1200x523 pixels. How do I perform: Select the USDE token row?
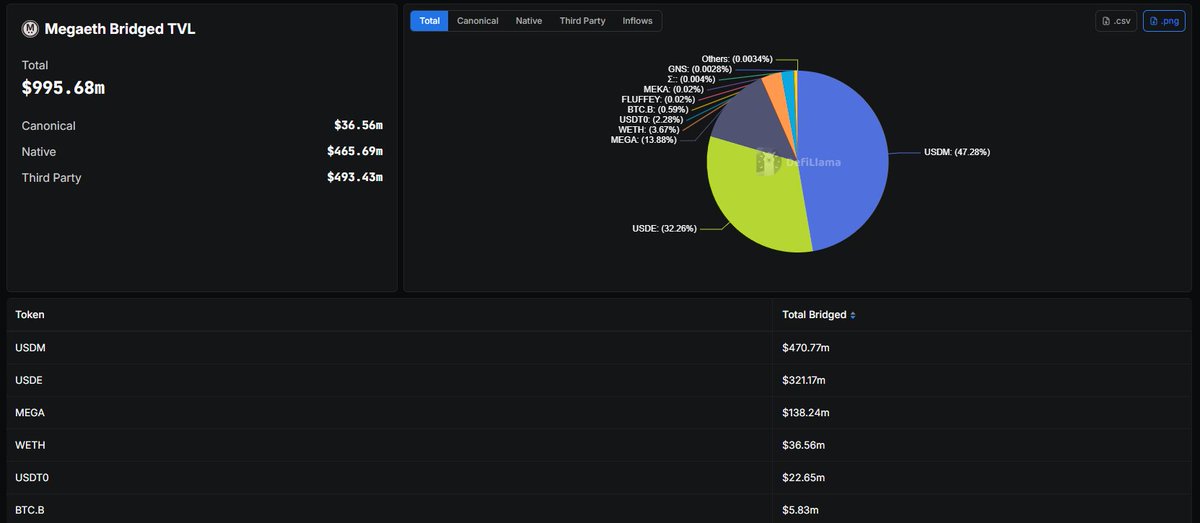point(600,380)
